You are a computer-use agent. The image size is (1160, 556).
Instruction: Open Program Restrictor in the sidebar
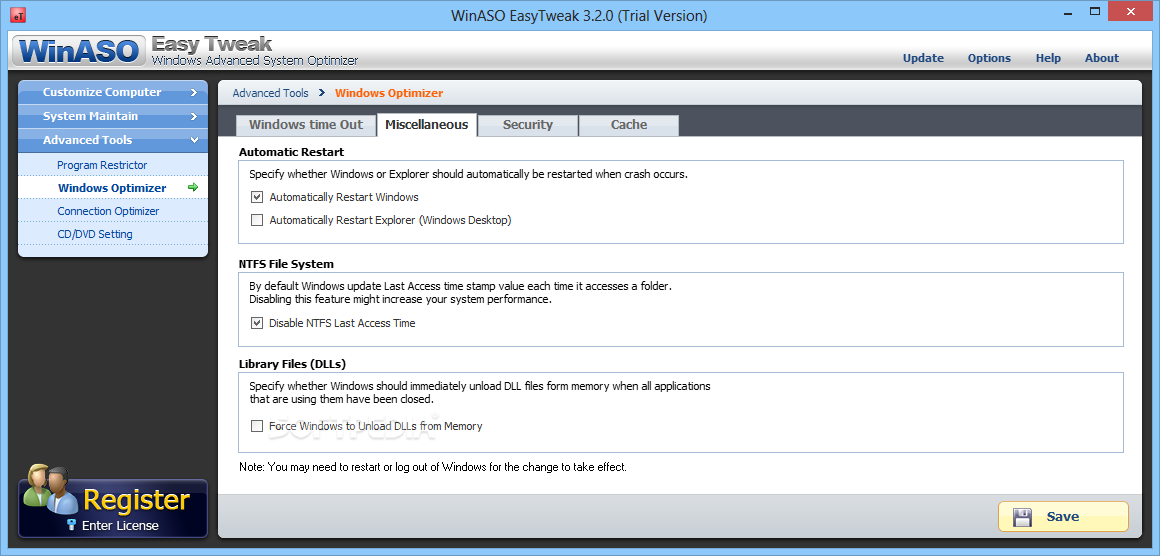(x=102, y=165)
